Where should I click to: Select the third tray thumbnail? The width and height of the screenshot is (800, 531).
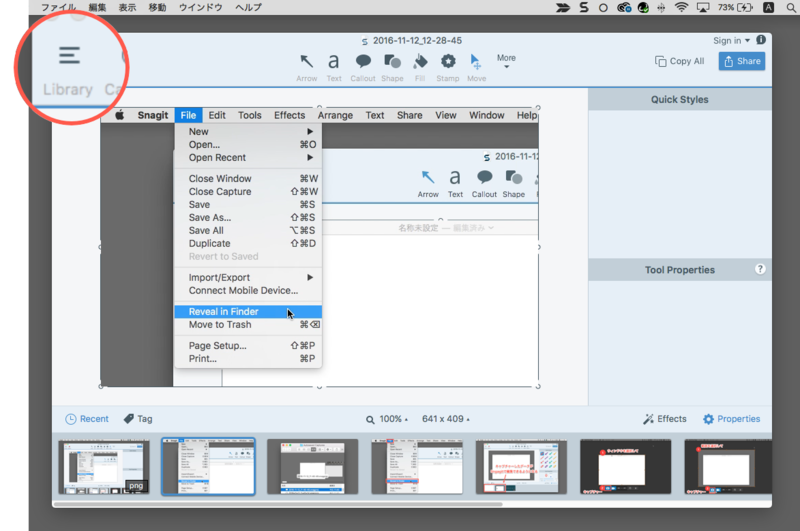tap(312, 467)
